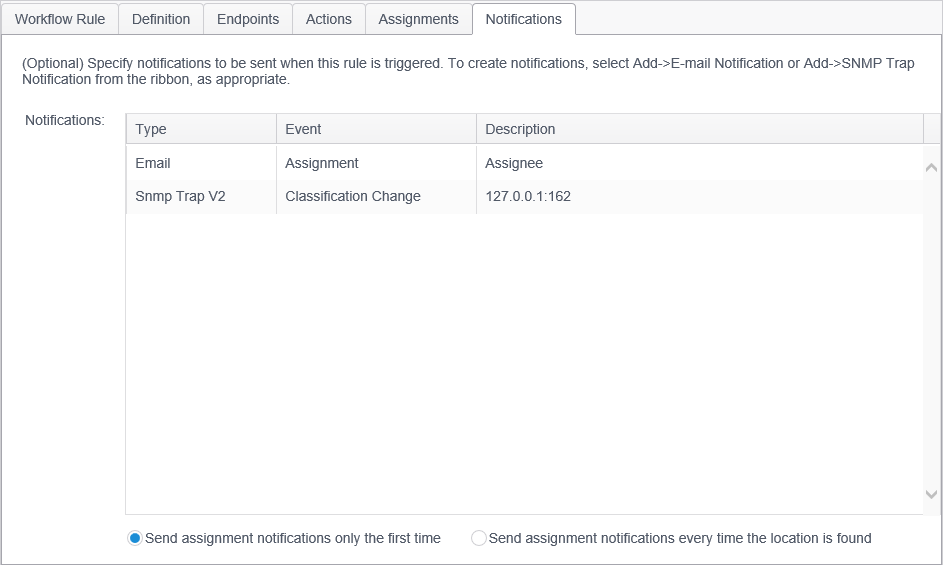The width and height of the screenshot is (943, 565).
Task: Click the vertical scrollbar track of notifications list
Action: [932, 330]
